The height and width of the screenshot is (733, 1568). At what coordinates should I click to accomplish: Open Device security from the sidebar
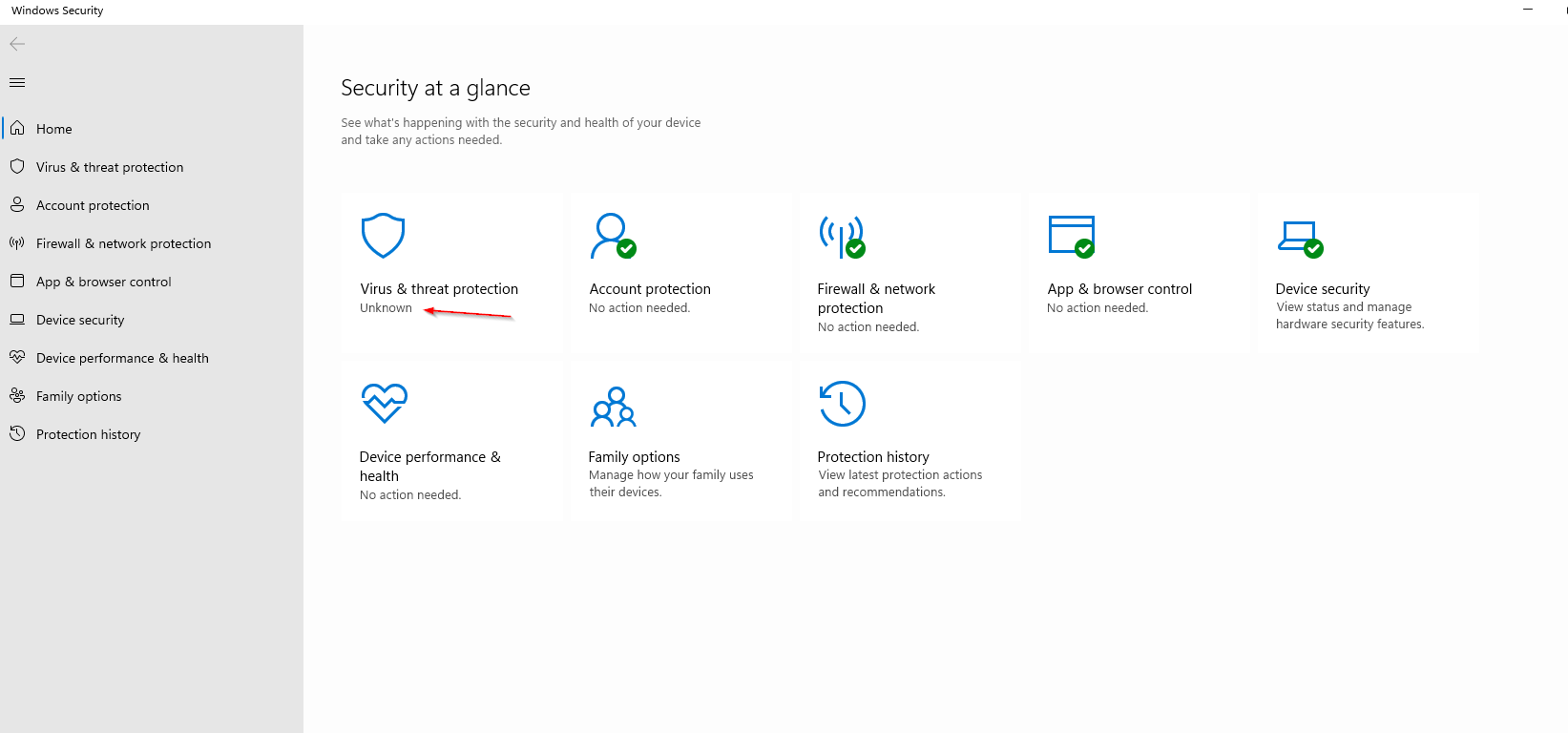80,320
